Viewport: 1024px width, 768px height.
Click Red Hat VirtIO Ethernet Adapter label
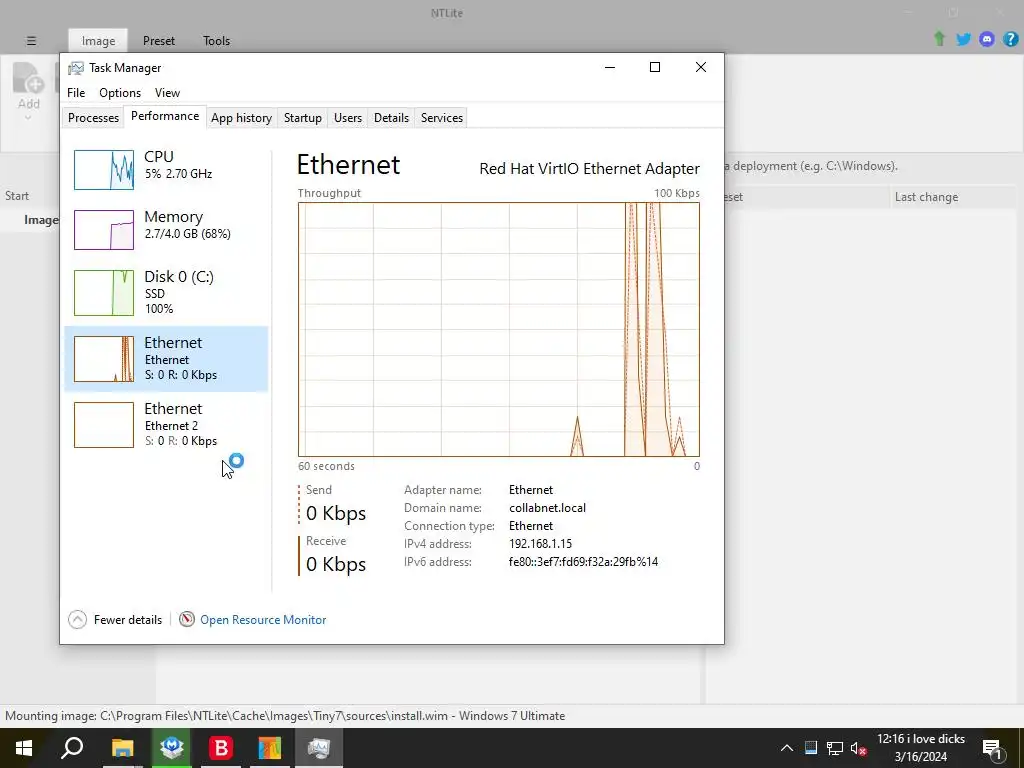click(589, 168)
